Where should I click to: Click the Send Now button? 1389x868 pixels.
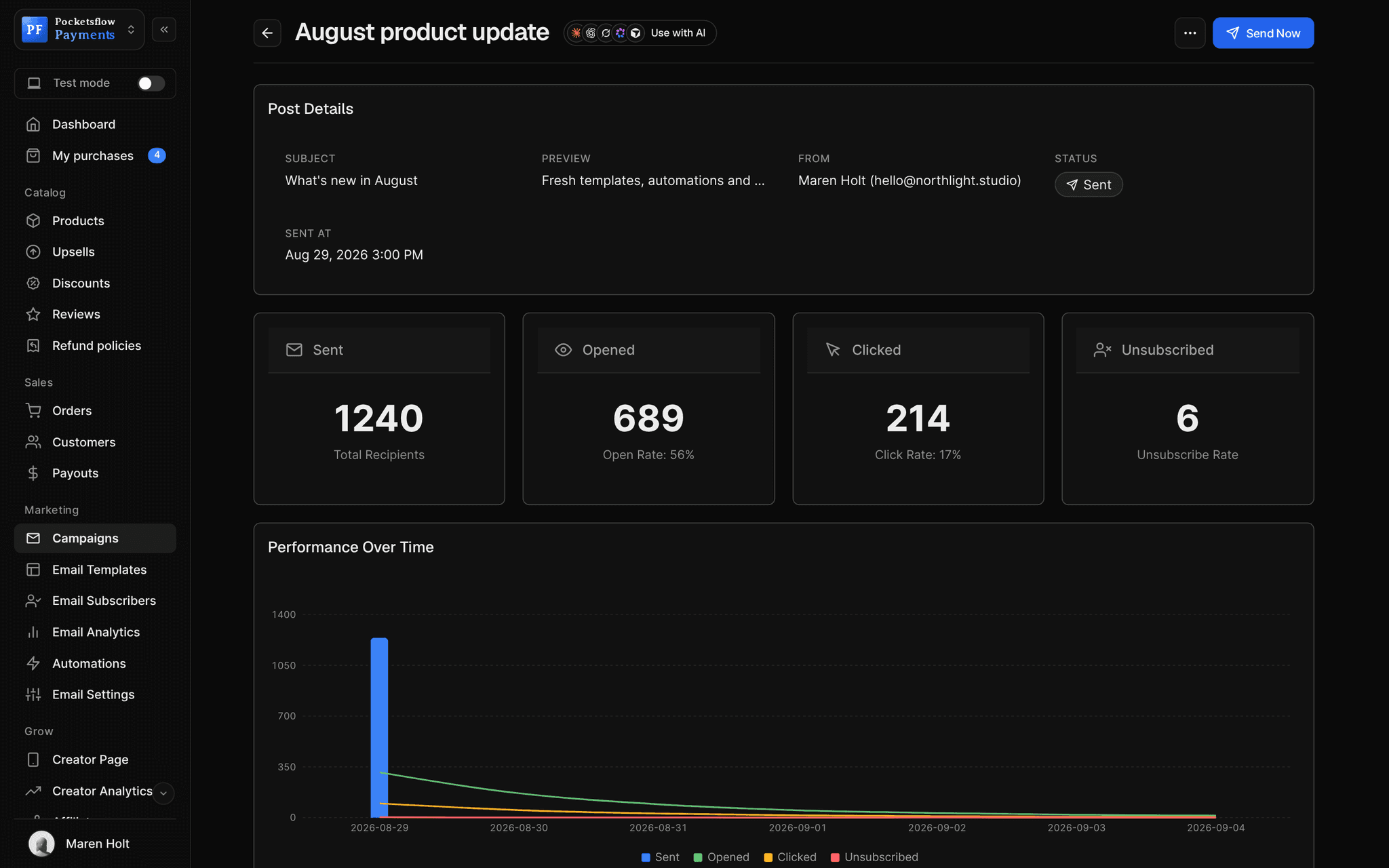coord(1263,33)
